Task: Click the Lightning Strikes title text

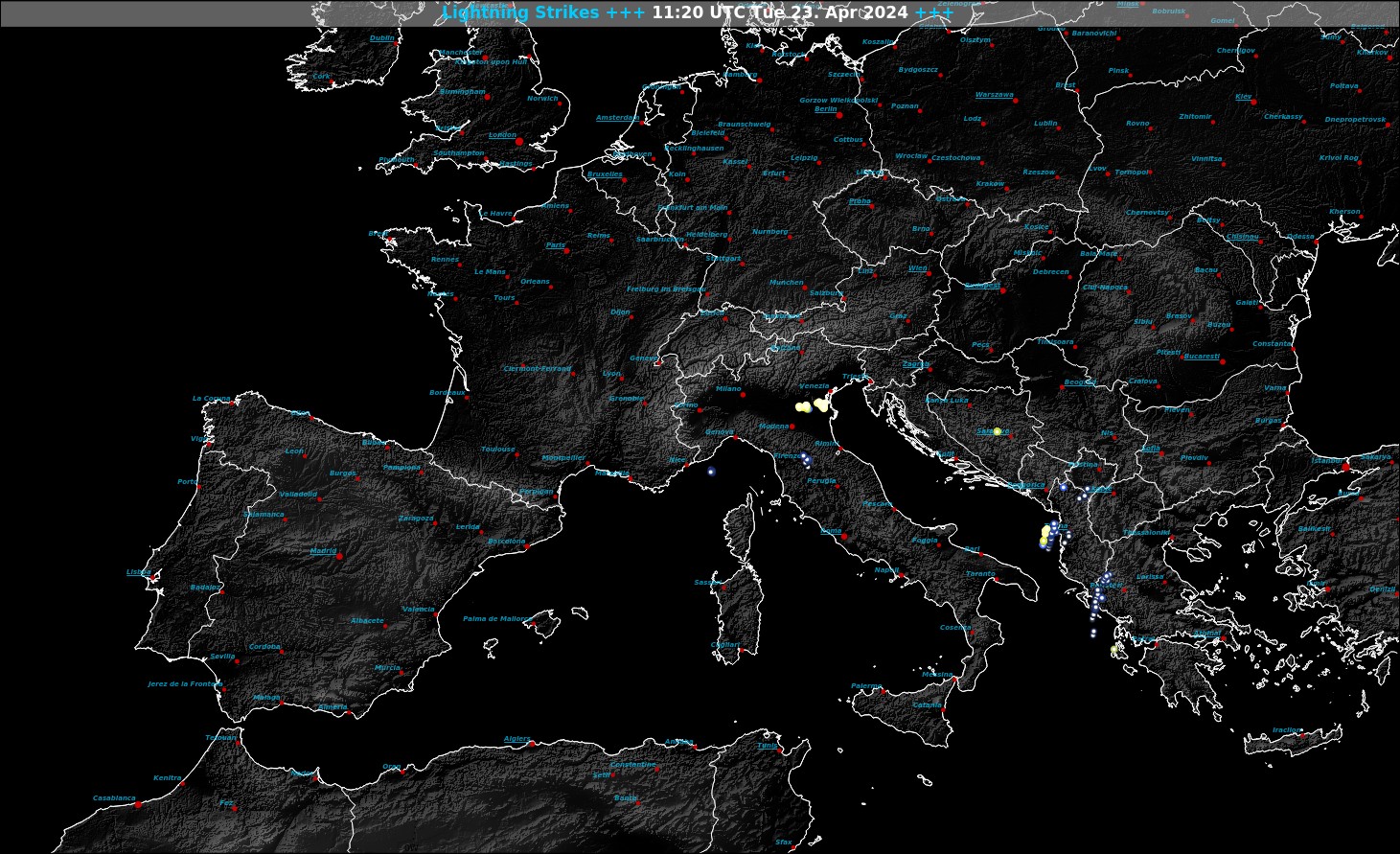Action: [520, 12]
